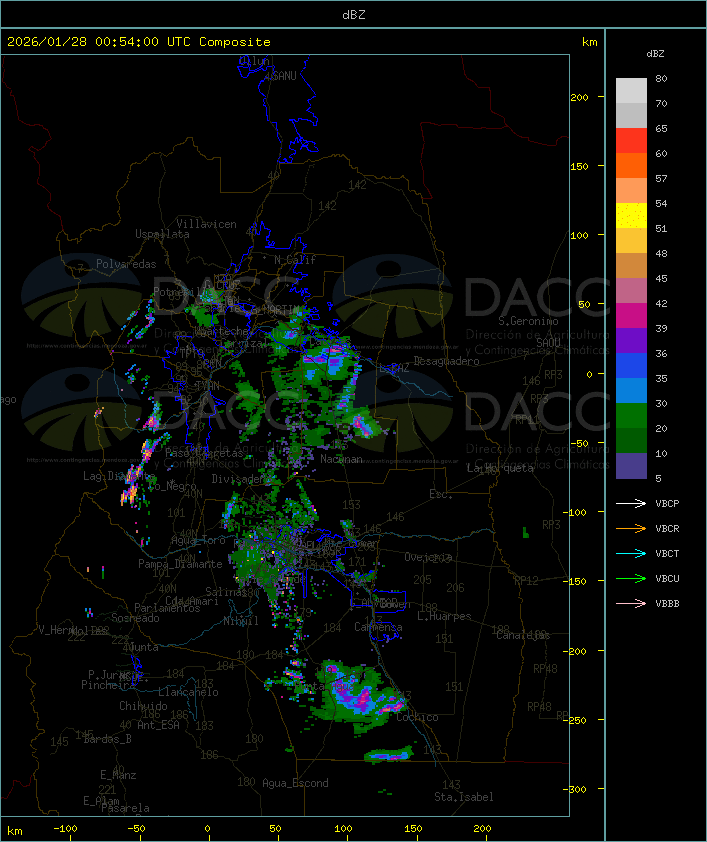Click the Sta.Isabel place label
707x842 pixels.
(463, 797)
